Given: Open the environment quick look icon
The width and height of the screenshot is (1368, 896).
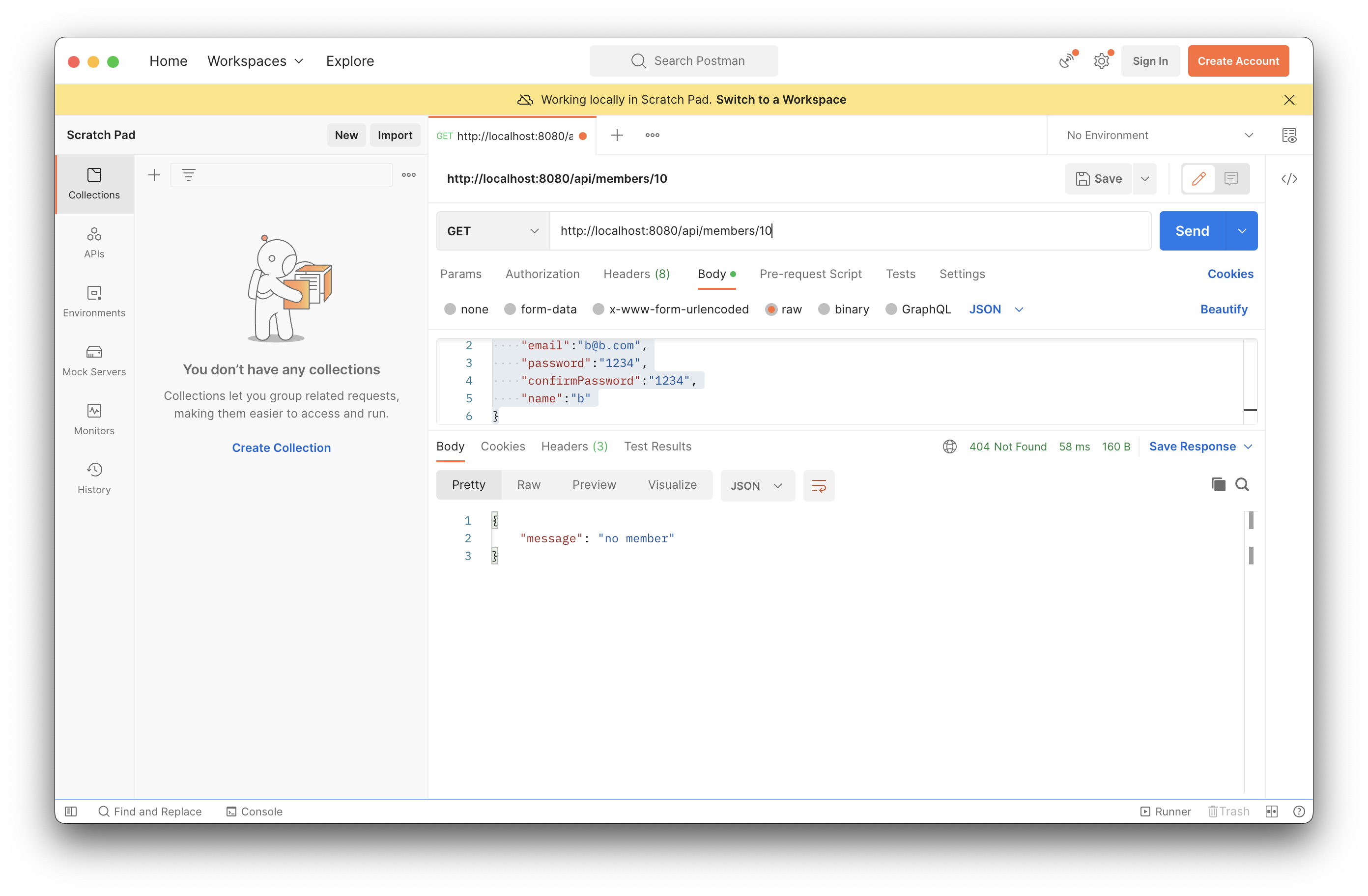Looking at the screenshot, I should click(1289, 135).
